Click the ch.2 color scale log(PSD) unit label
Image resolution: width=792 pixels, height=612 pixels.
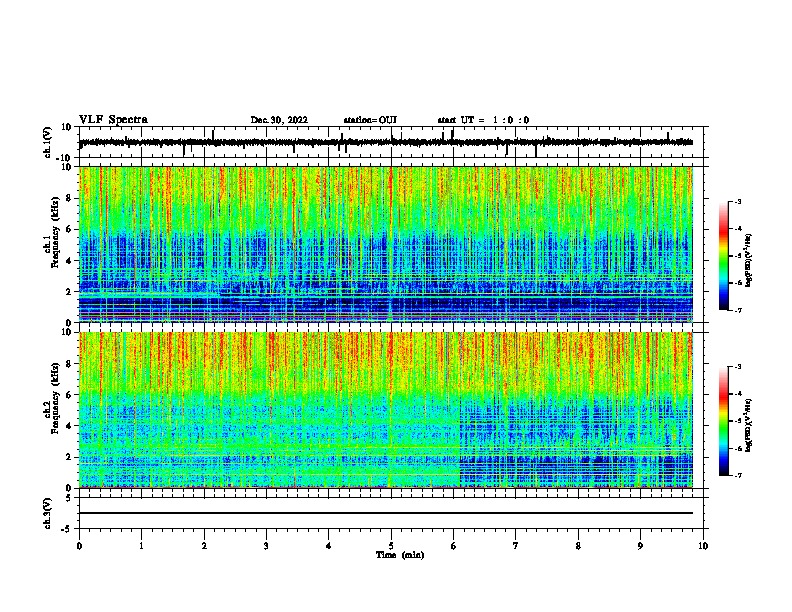pyautogui.click(x=749, y=425)
